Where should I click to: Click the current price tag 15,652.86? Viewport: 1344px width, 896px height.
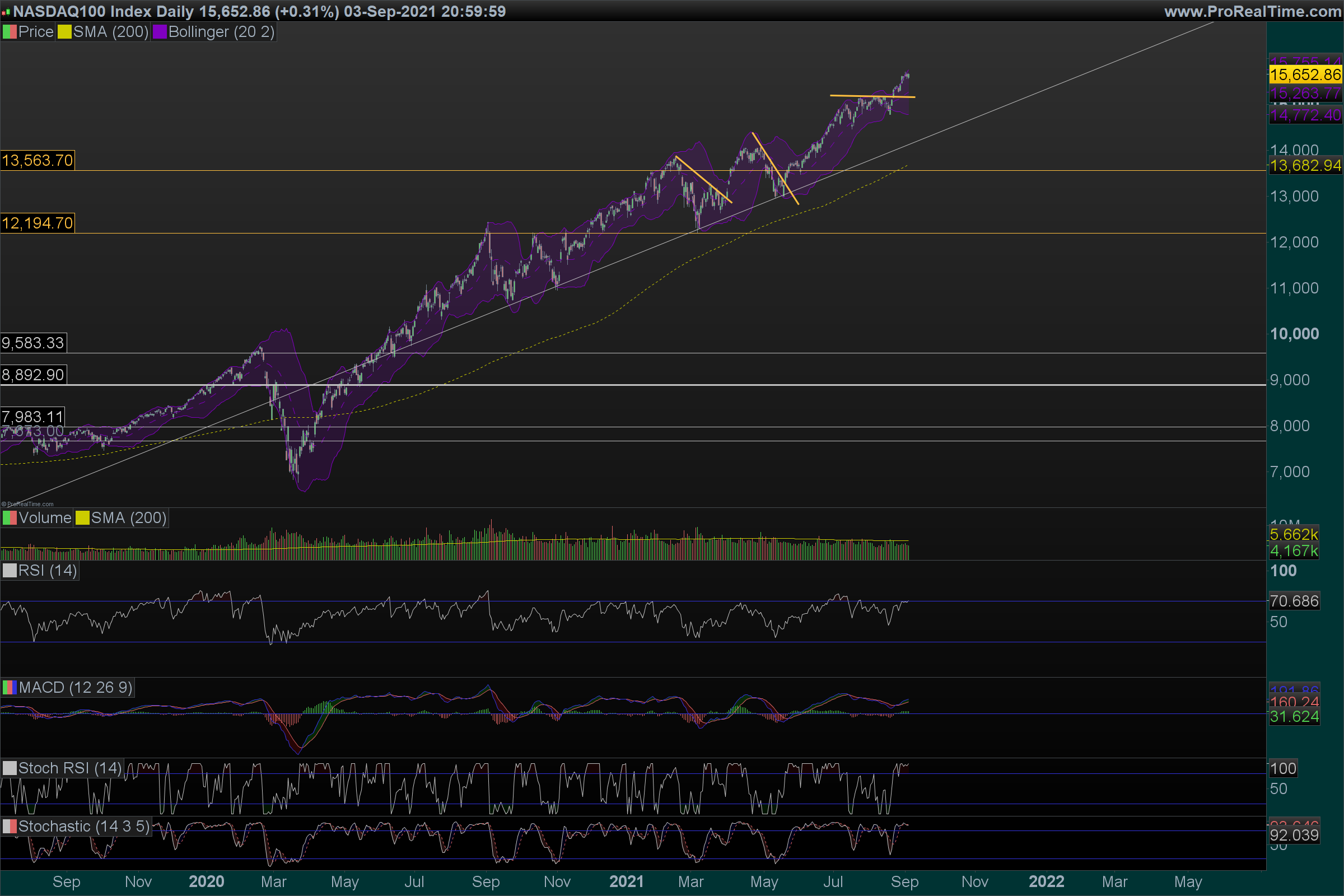click(x=1305, y=74)
